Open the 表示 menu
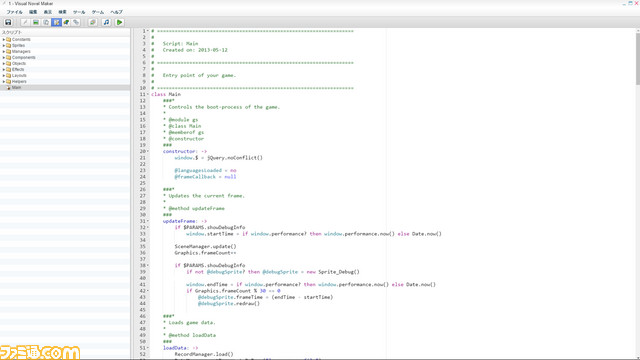Image resolution: width=640 pixels, height=360 pixels. pyautogui.click(x=48, y=12)
